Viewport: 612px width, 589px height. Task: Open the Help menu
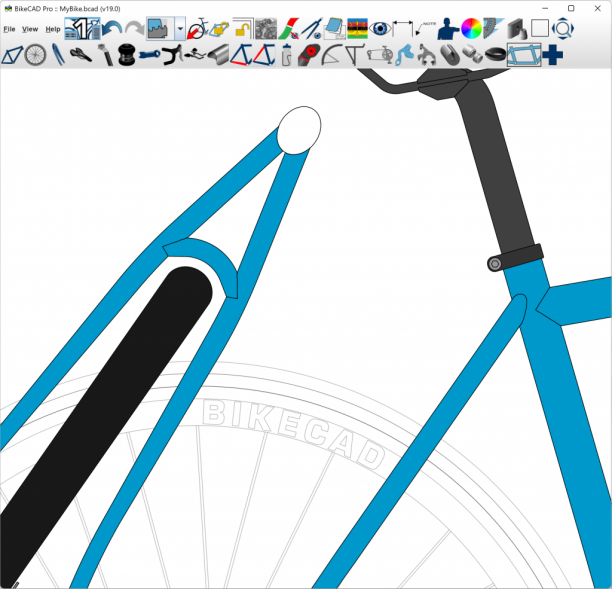tap(53, 29)
